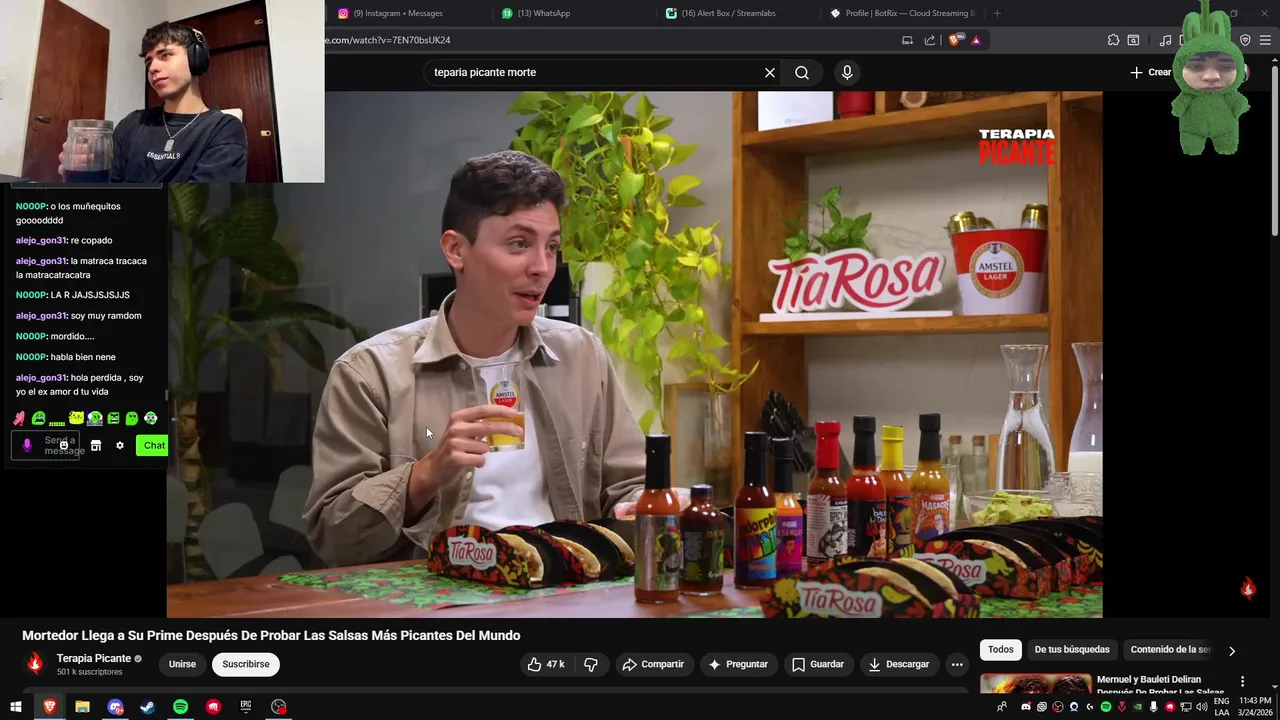This screenshot has width=1280, height=720.
Task: Click chat message 'N000P: habla bien nene'
Action: [x=66, y=357]
